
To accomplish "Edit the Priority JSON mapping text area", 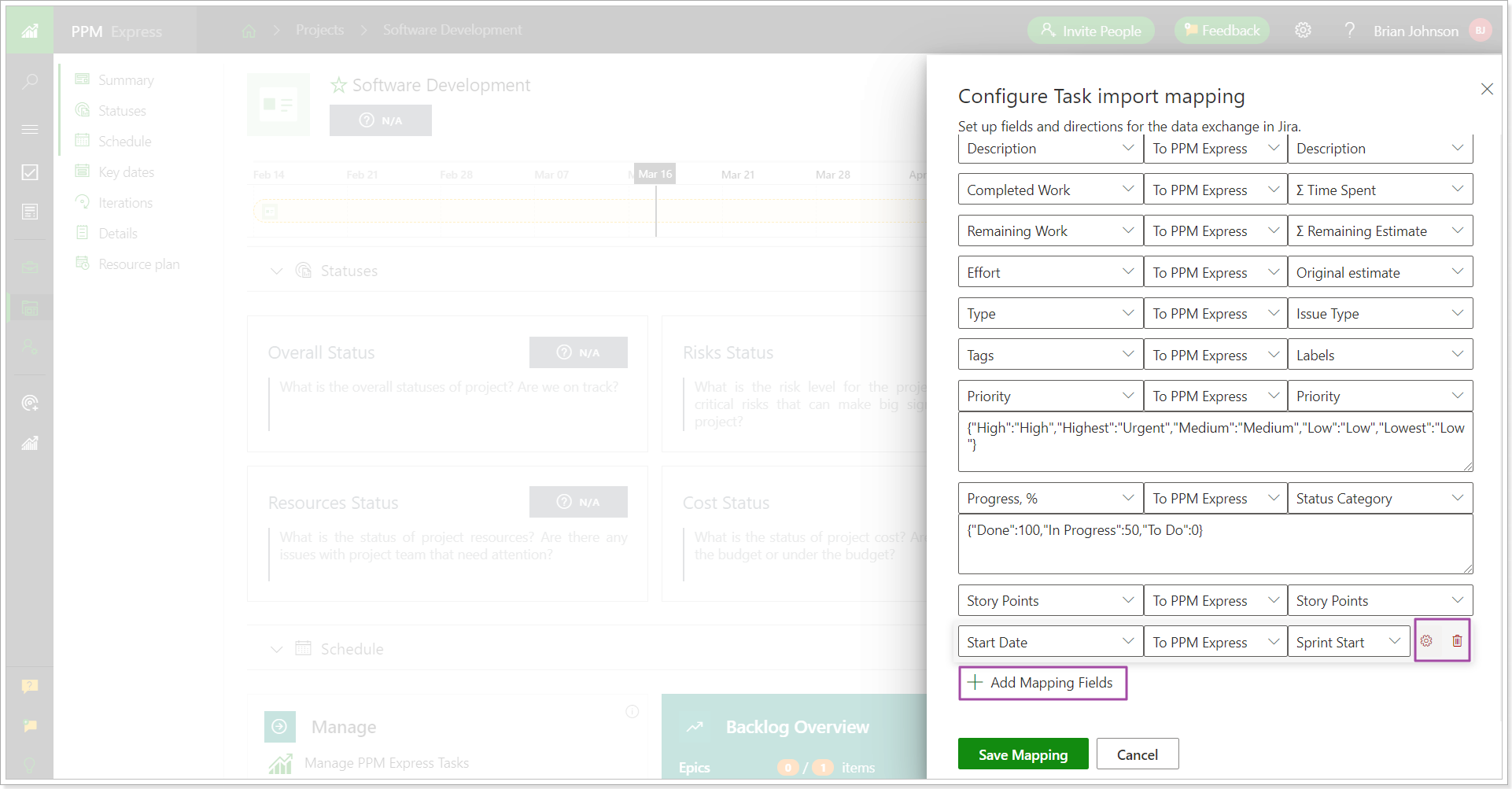I will (1215, 441).
